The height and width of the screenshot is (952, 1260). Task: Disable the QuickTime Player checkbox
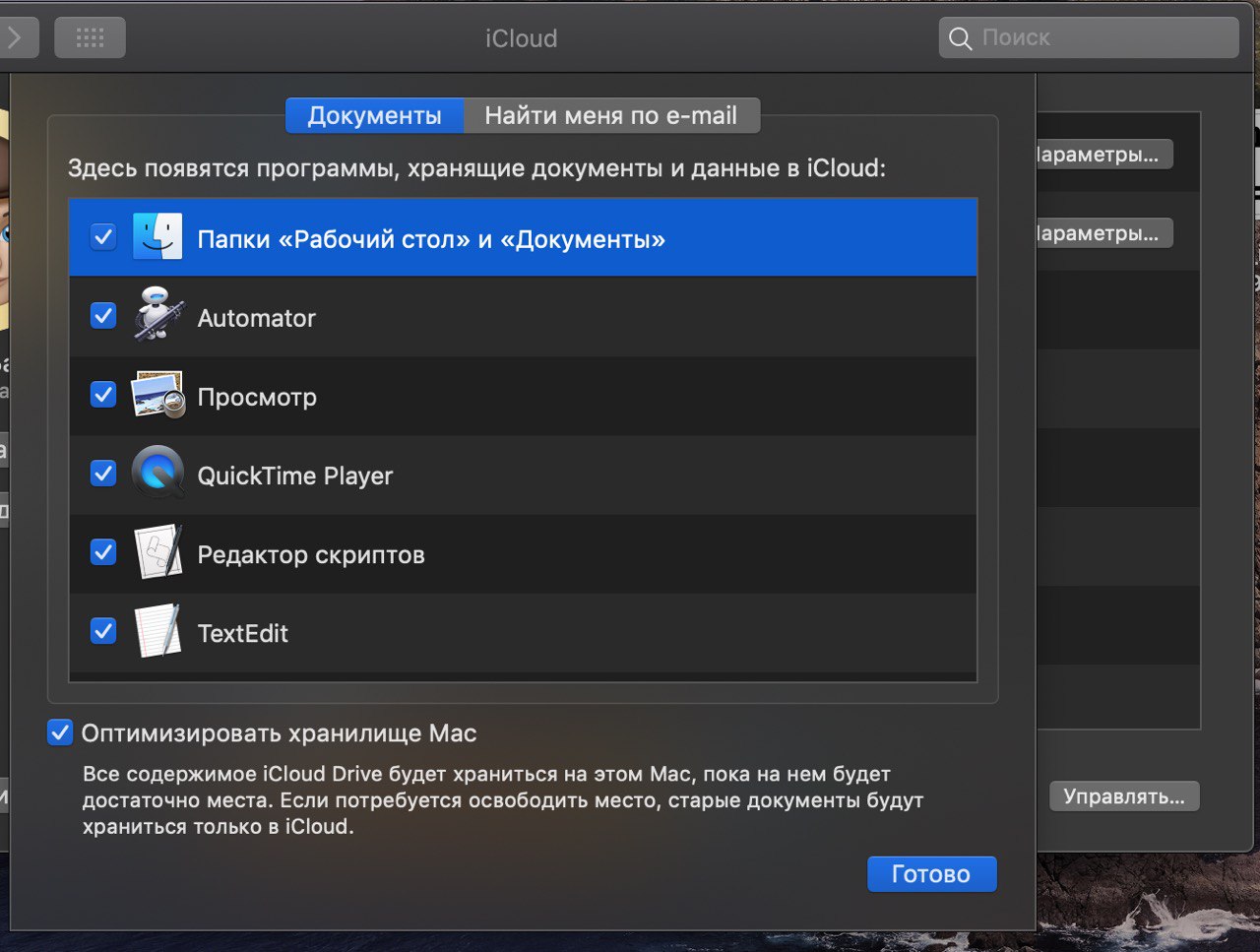coord(103,473)
